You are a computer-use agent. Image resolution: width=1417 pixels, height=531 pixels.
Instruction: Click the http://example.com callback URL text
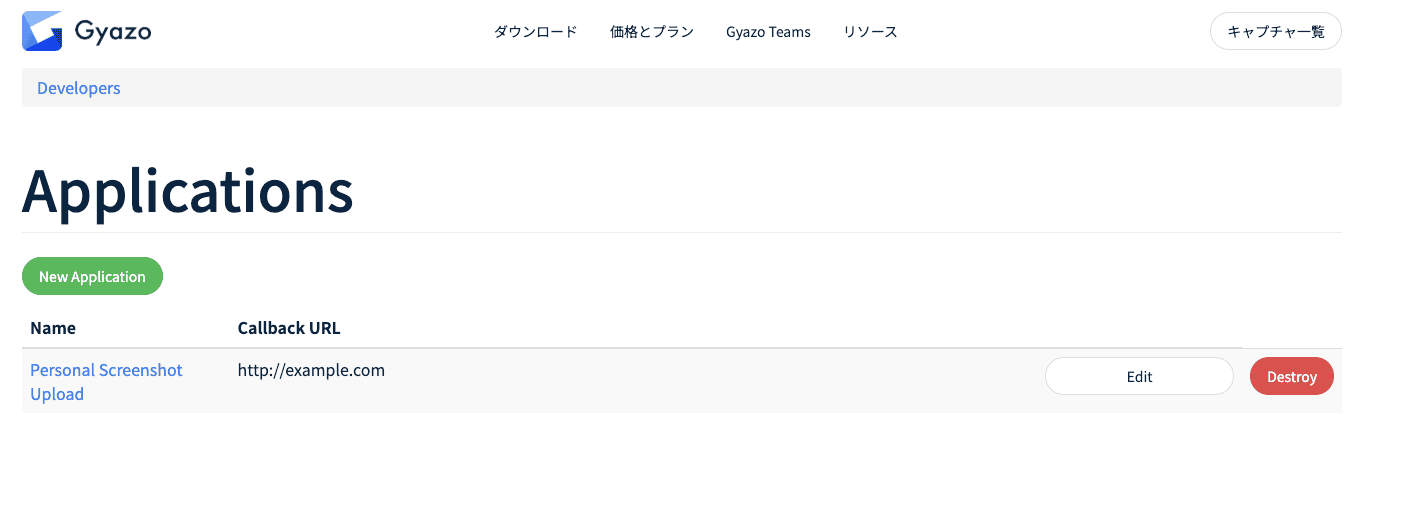(311, 370)
